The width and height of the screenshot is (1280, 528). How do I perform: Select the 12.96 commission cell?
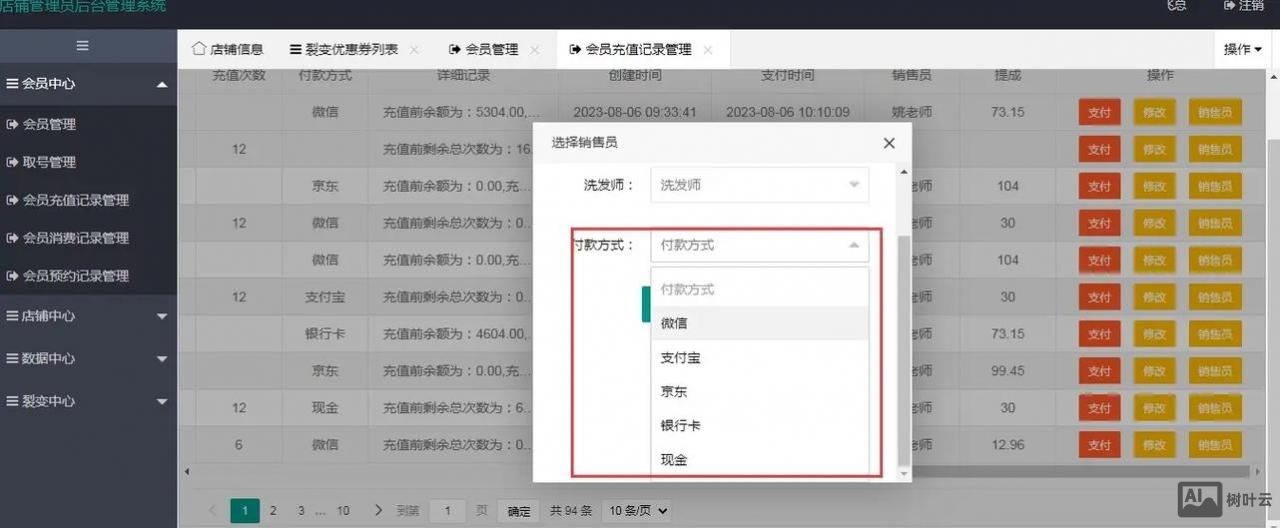pyautogui.click(x=1007, y=445)
